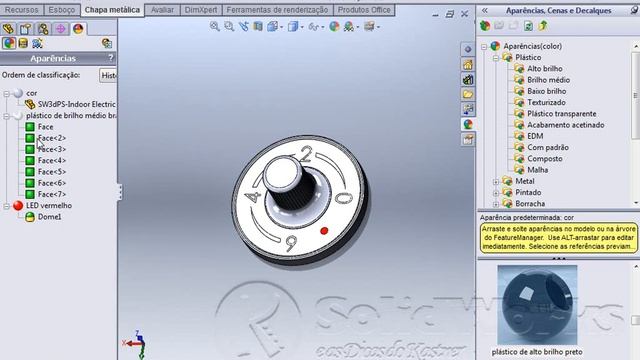Open Ferramentas de renderização tab
This screenshot has width=640, height=360.
[x=277, y=10]
